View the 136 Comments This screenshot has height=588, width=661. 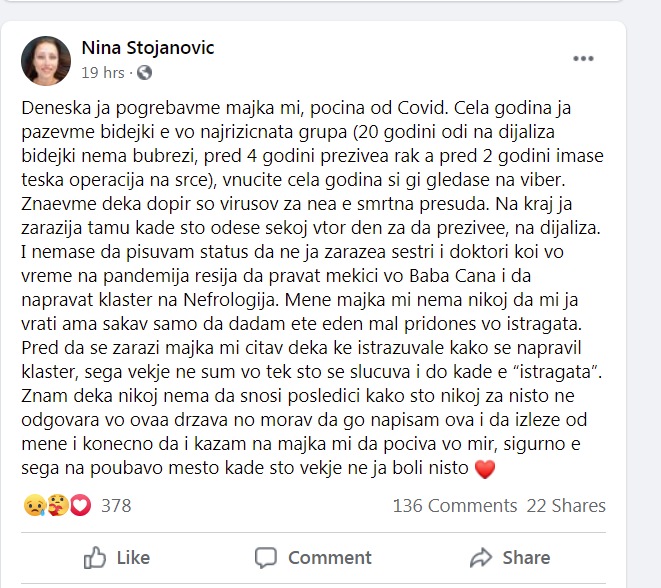click(x=455, y=505)
